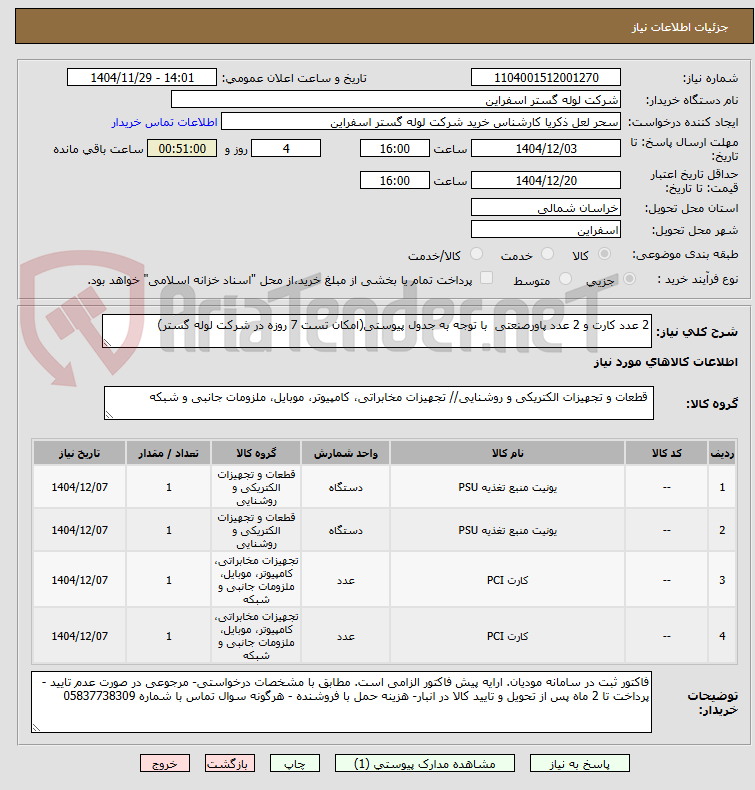Click the شماره نیاز field 1104001512001270

click(x=545, y=78)
